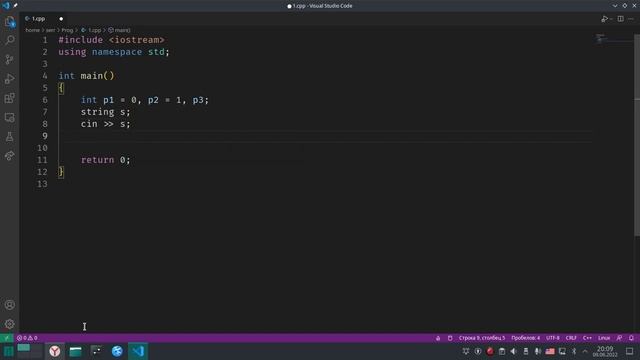This screenshot has height=360, width=640.
Task: Click the virtual desktop pager on taskbar
Action: 30,351
